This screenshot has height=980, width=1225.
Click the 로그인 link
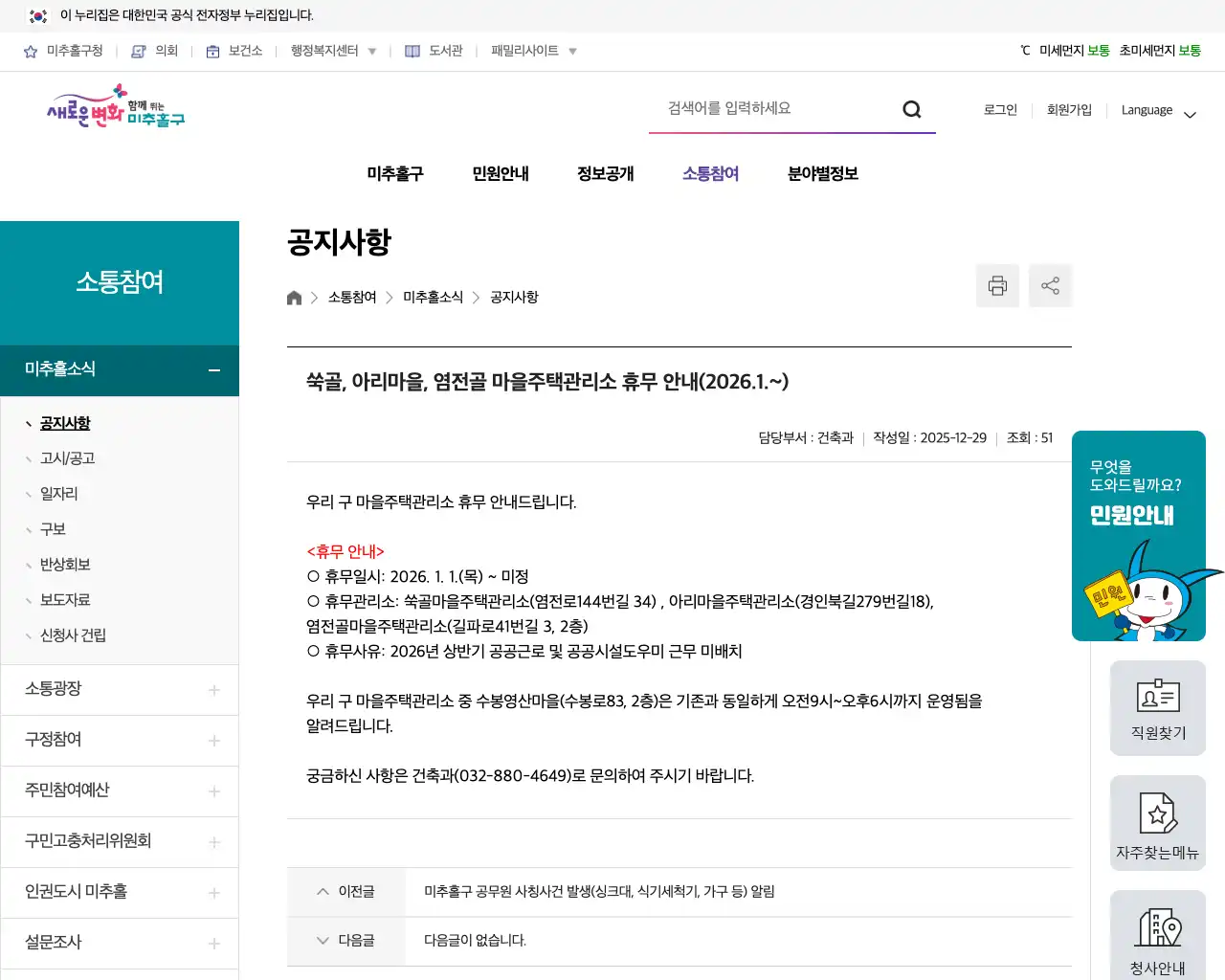[999, 110]
